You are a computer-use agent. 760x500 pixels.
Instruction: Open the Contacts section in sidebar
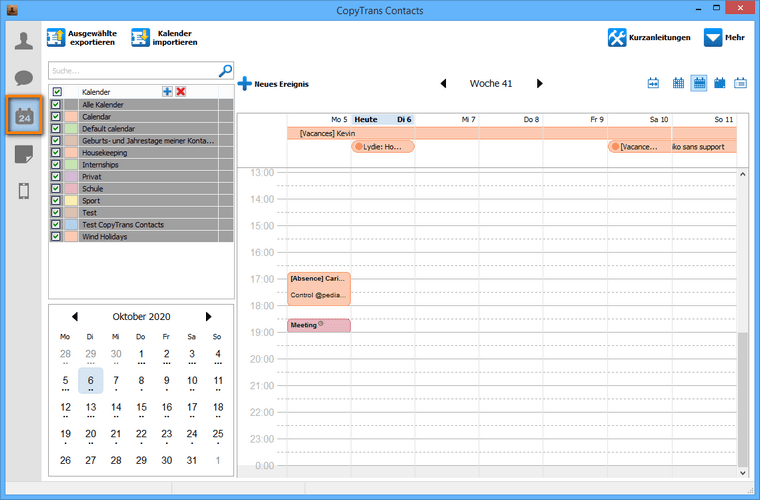tap(24, 41)
